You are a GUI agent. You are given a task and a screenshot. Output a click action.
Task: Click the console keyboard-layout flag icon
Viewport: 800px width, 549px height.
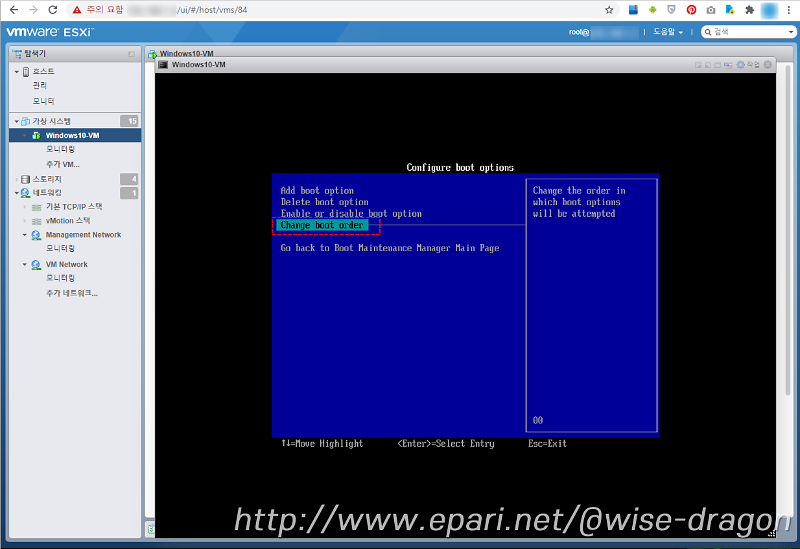tap(728, 65)
